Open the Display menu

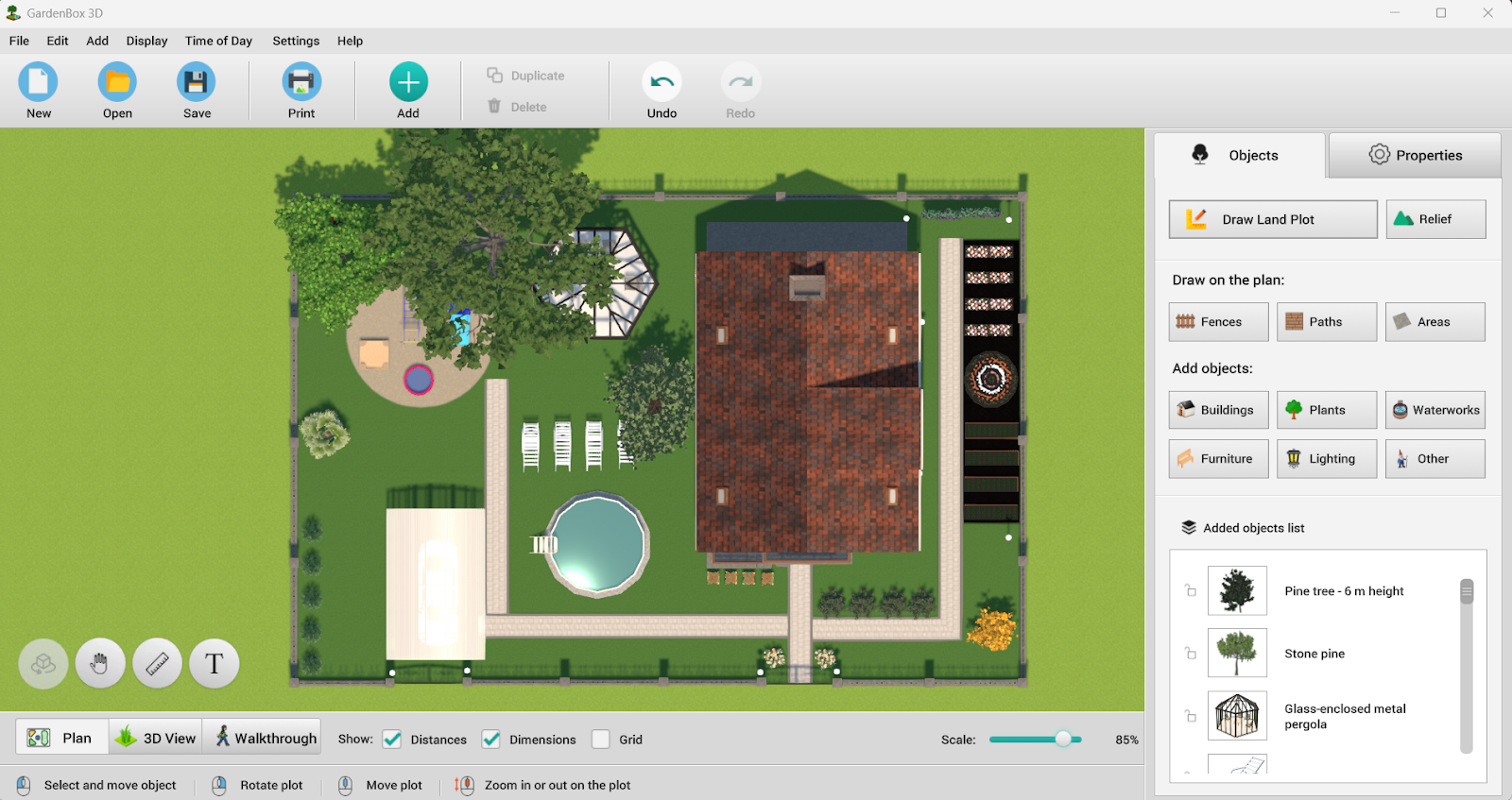click(146, 41)
